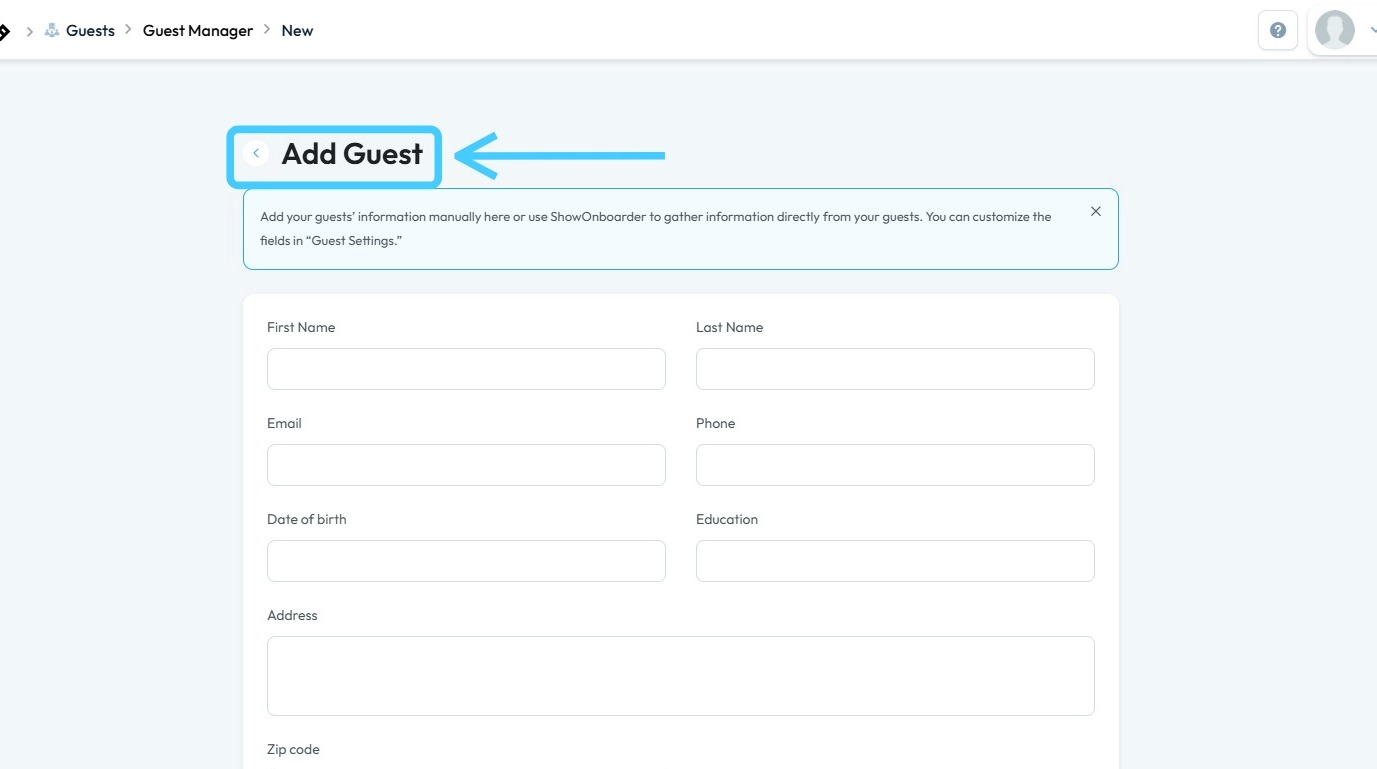Focus the Education input box

tap(895, 561)
